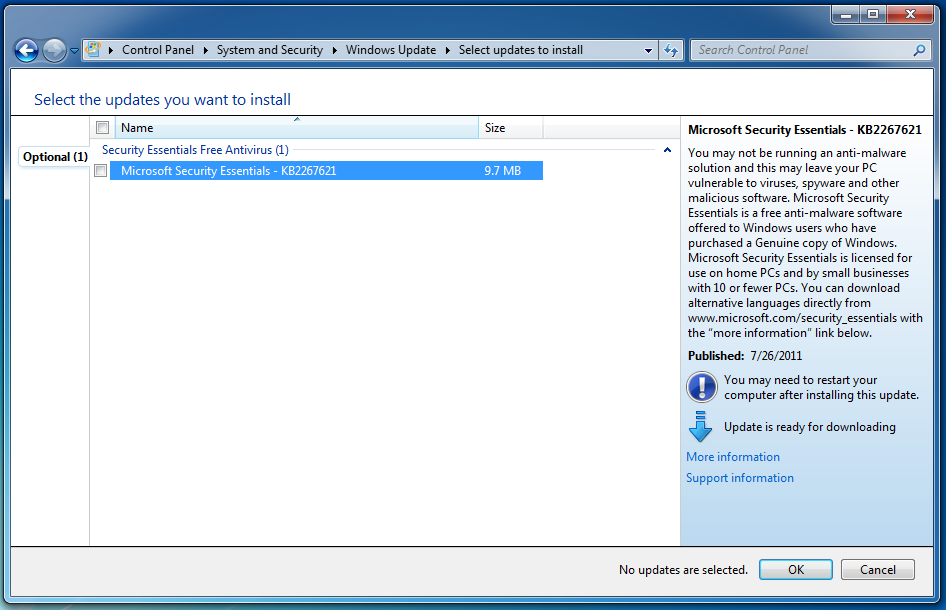Navigate to System and Security breadcrumb
The height and width of the screenshot is (610, 946).
click(269, 50)
